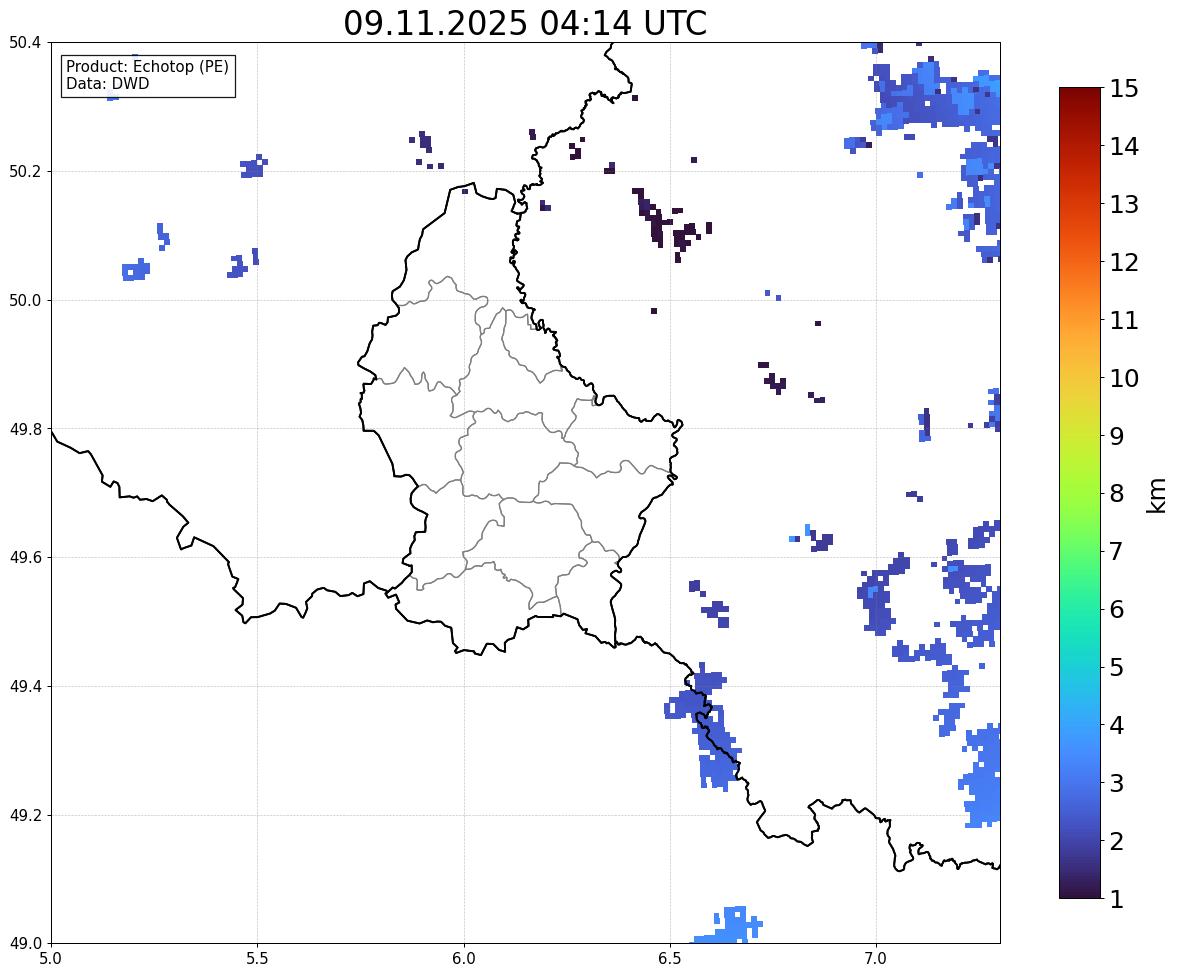Click the "Data: DWD" legend line

107,83
